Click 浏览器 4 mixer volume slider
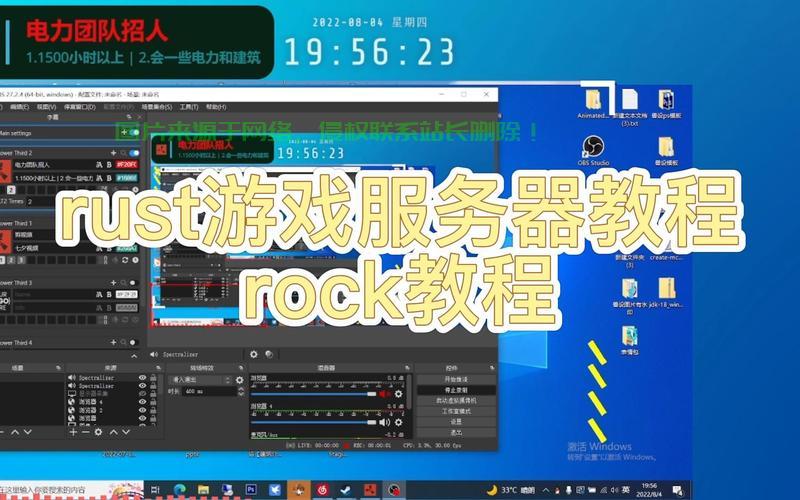This screenshot has height=500, width=800. [x=313, y=422]
